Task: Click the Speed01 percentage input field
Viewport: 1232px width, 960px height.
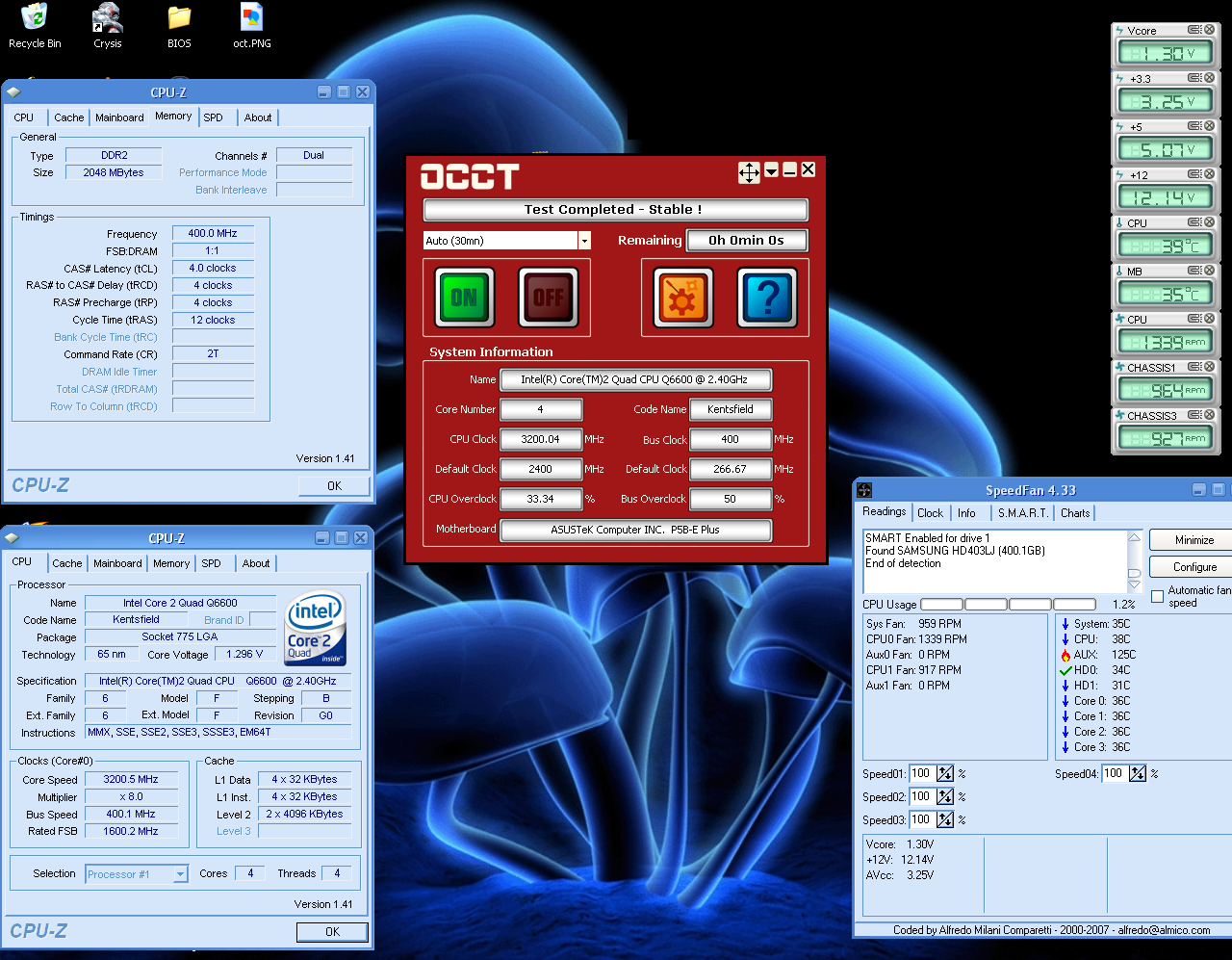Action: (x=922, y=773)
